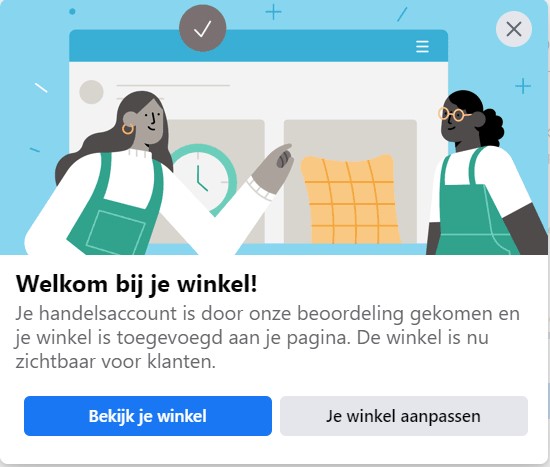Click the small blue dot at top left
Screen dimensions: 550x467
coord(72,12)
